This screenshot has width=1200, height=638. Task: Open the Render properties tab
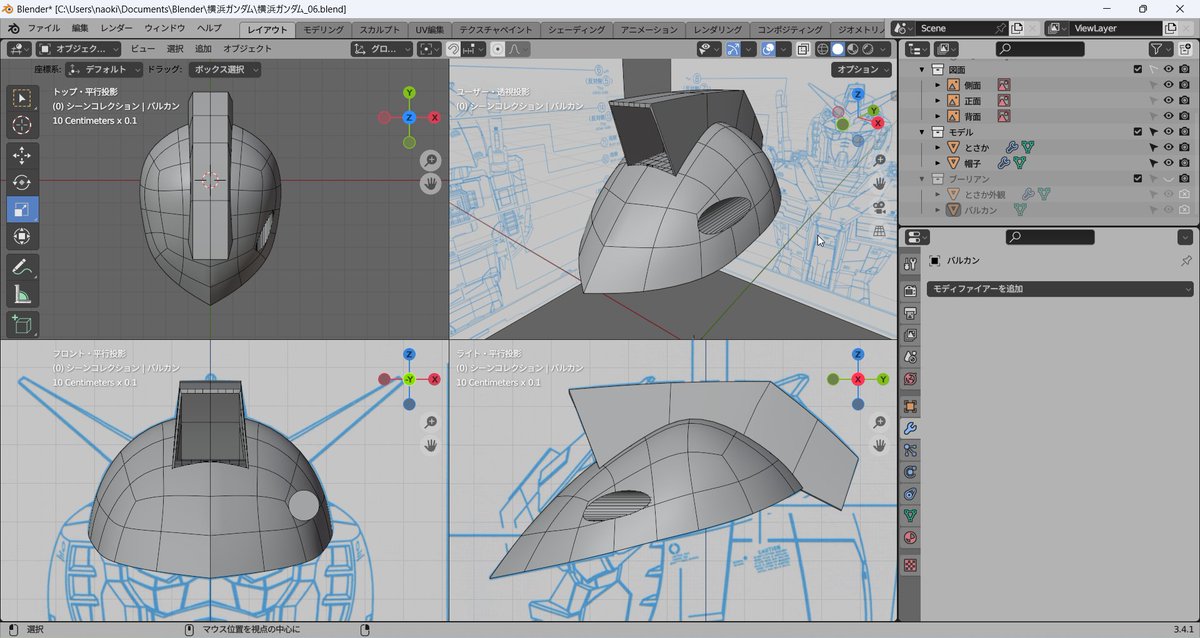[x=910, y=290]
